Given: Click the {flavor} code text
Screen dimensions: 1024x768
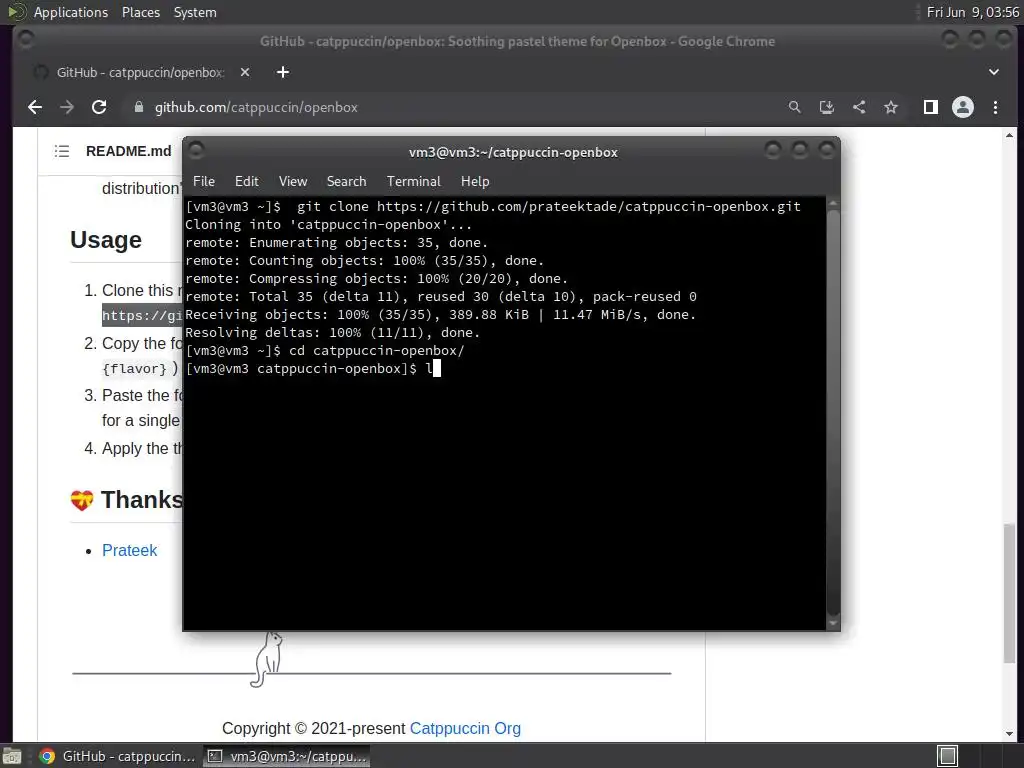Looking at the screenshot, I should point(135,368).
